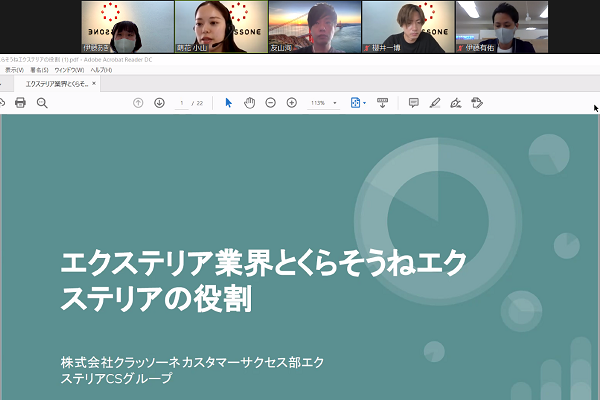Viewport: 600px width, 400px height.
Task: Open the zoom level dropdown arrow
Action: pos(335,103)
